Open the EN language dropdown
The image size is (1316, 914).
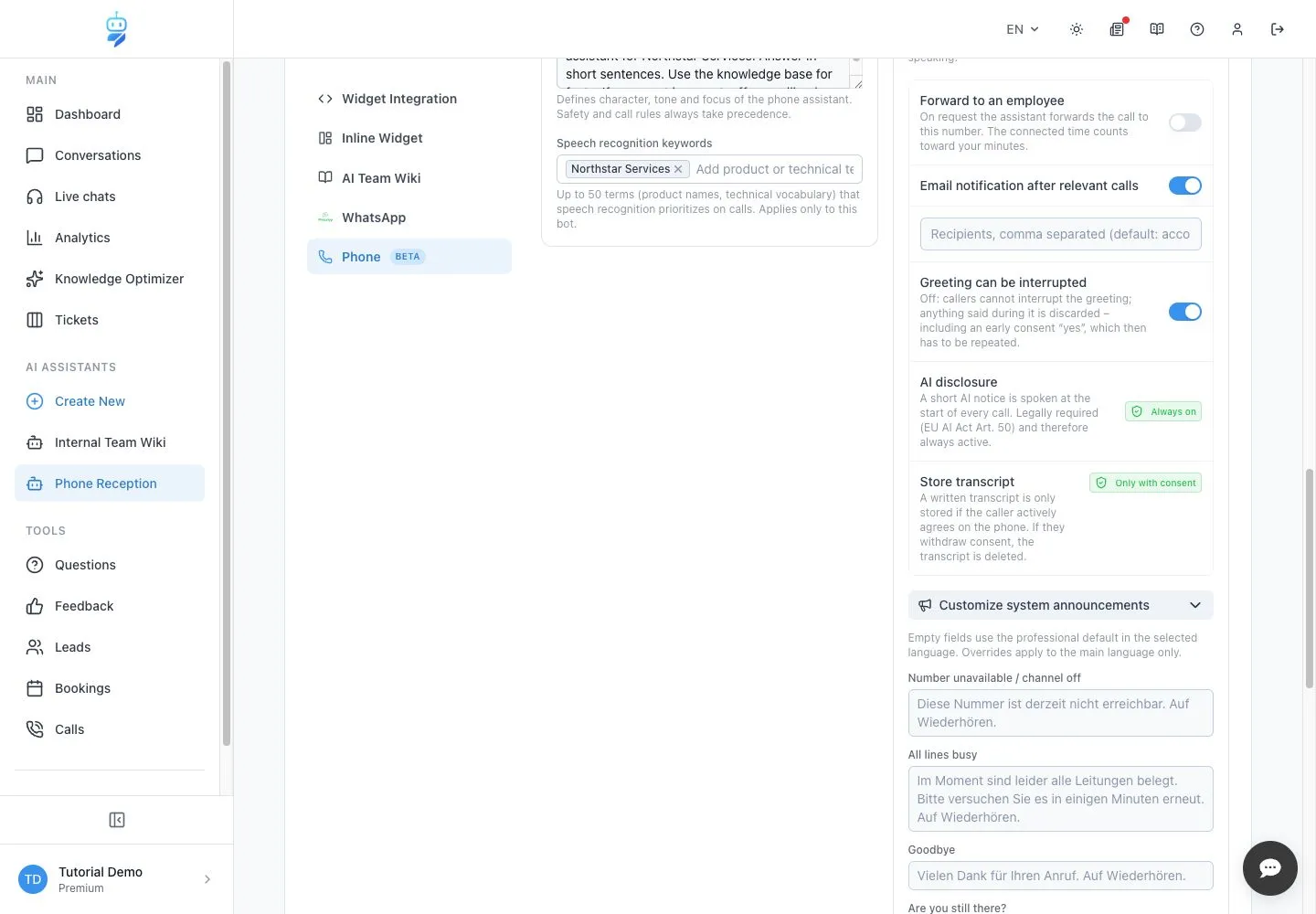[x=1023, y=29]
